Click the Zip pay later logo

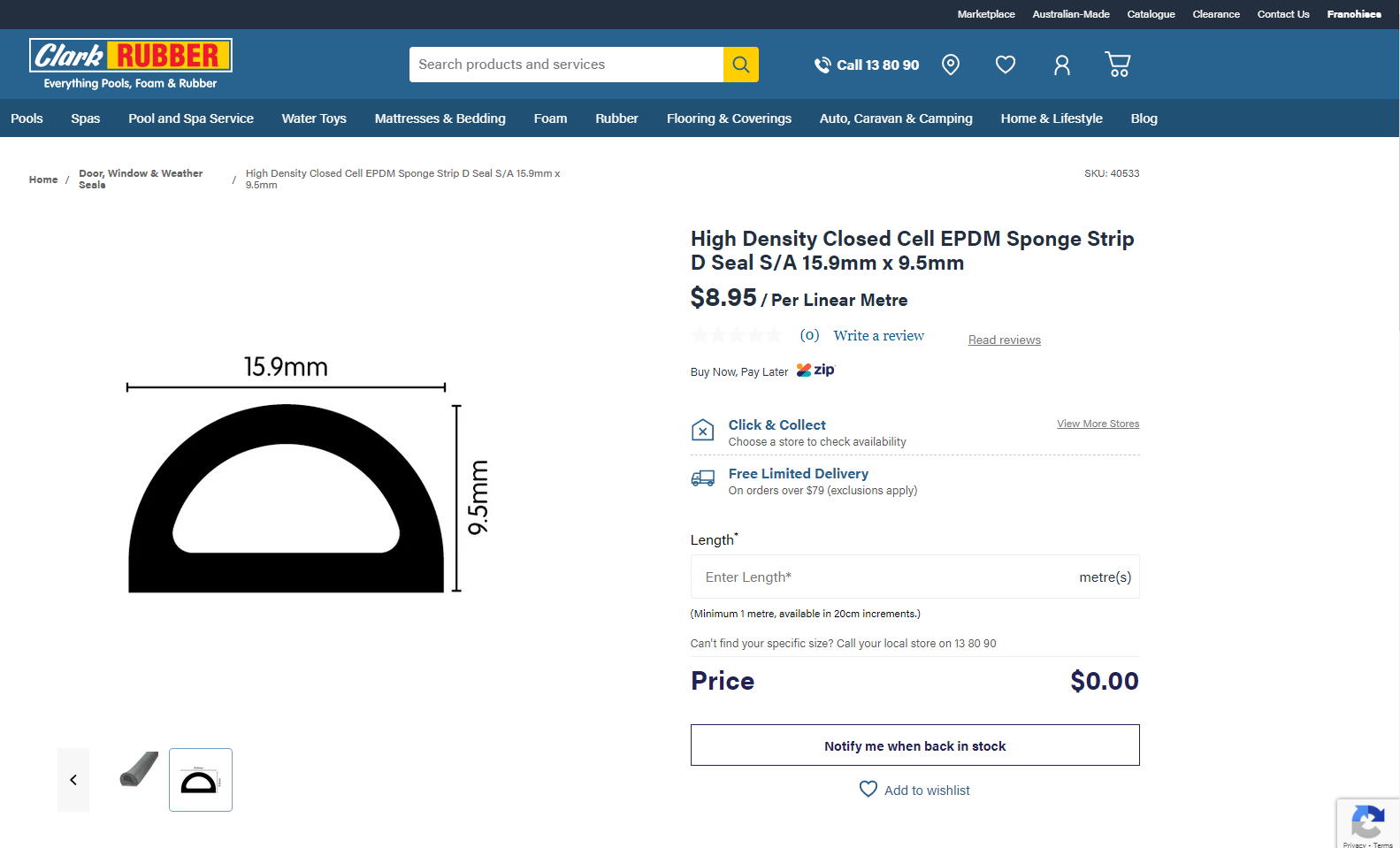click(815, 371)
